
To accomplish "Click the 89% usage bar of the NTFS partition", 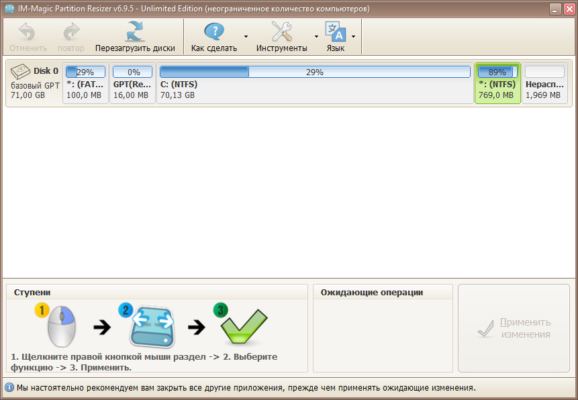I will [x=497, y=72].
